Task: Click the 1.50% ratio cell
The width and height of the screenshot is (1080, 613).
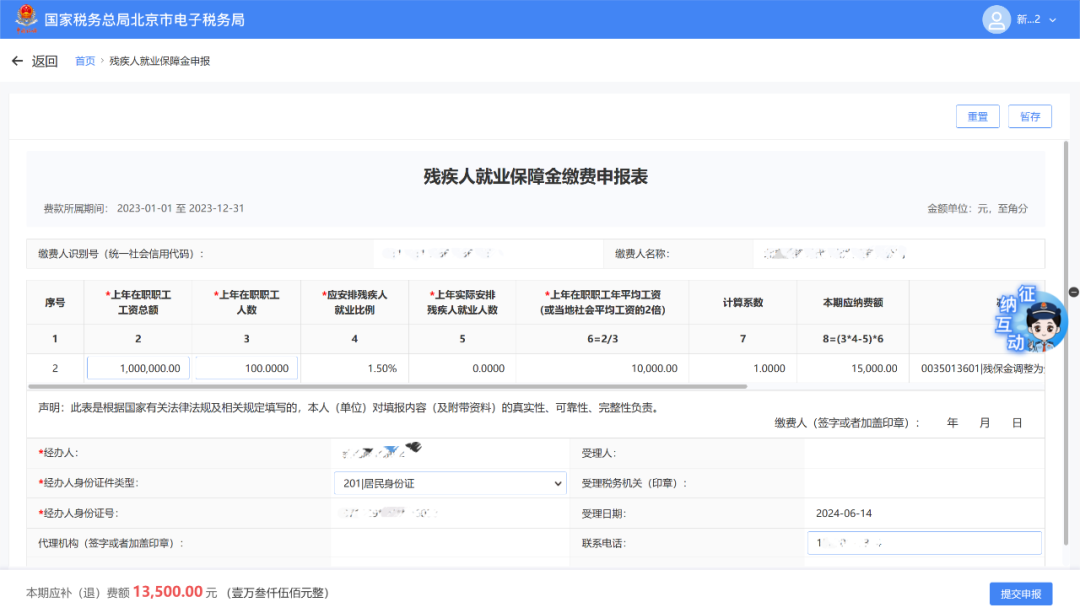Action: pyautogui.click(x=355, y=368)
